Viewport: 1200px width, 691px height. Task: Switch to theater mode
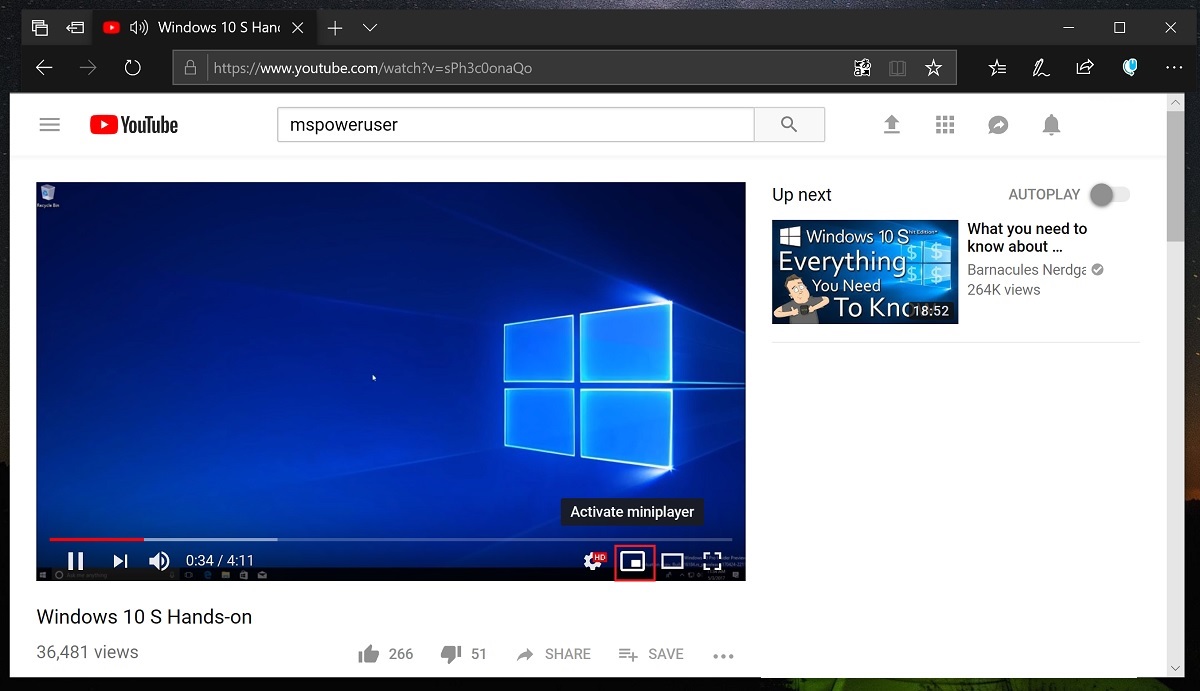coord(672,562)
